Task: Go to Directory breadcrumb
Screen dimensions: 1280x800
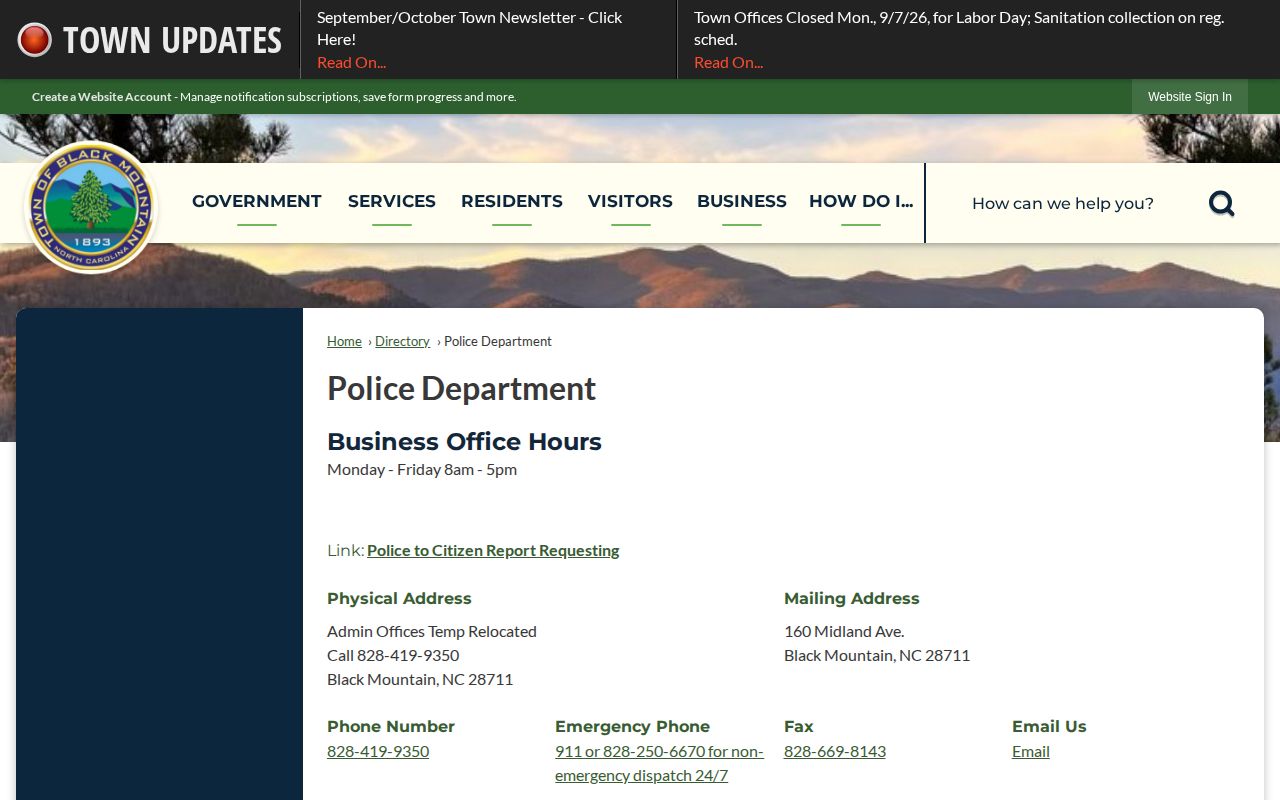Action: pos(402,341)
